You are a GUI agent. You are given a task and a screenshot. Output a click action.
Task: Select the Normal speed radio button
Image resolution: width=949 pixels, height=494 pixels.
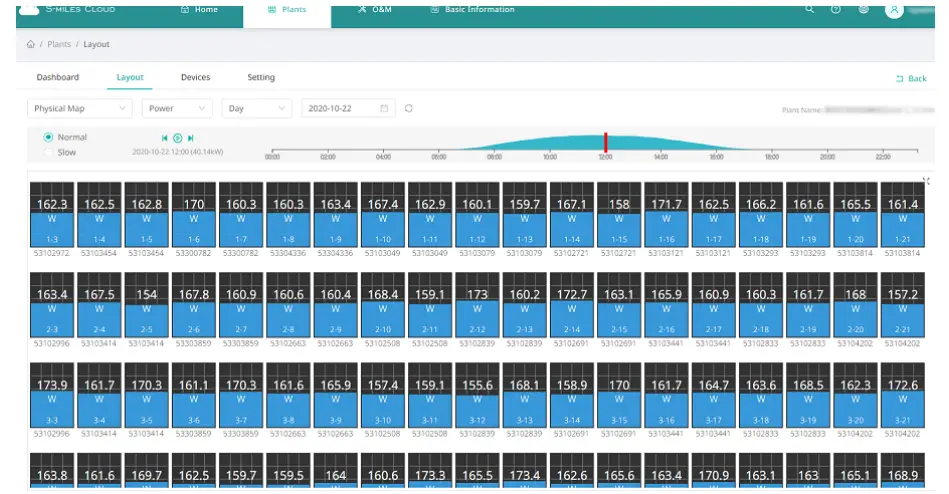[x=48, y=137]
